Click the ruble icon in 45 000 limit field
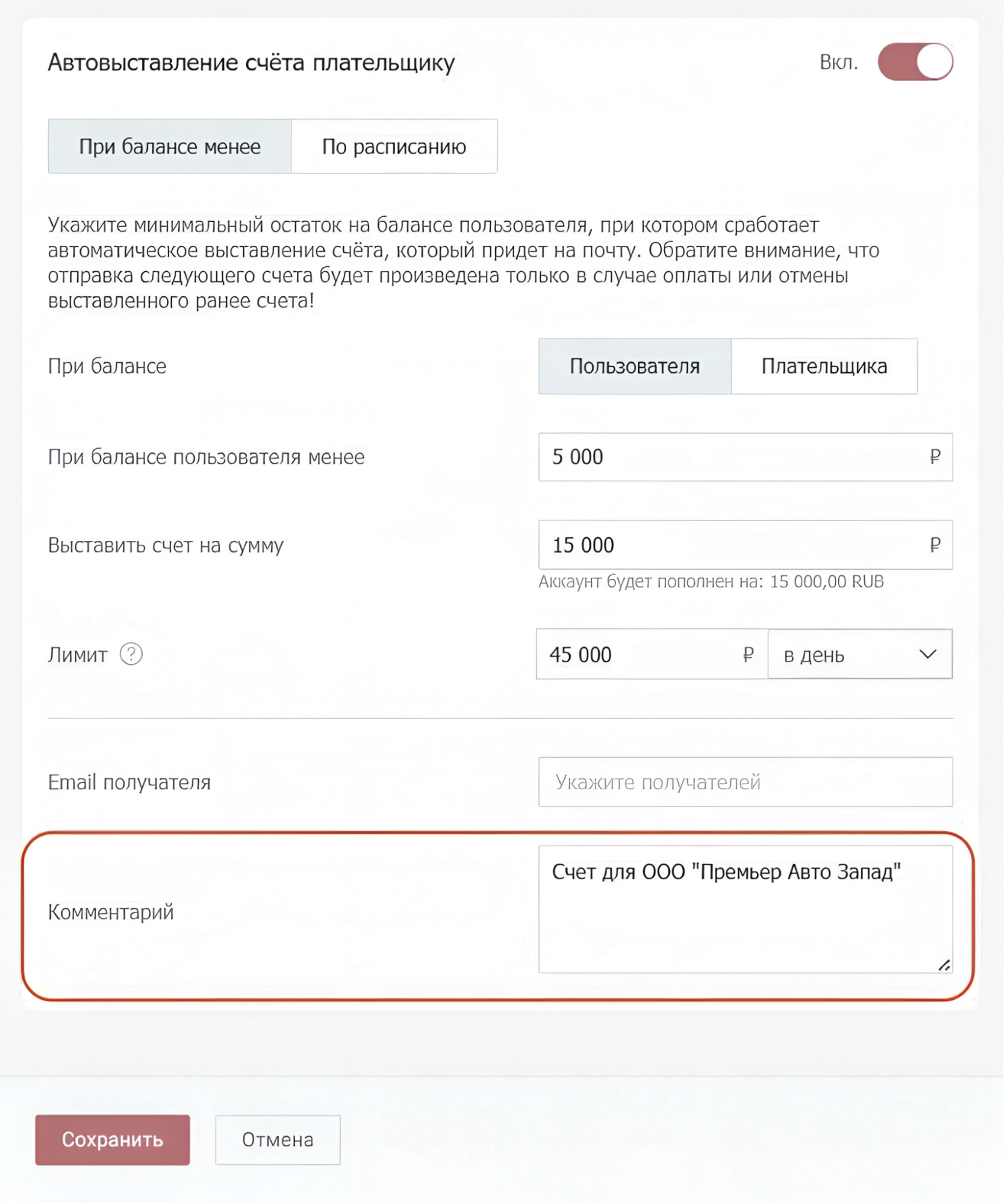The width and height of the screenshot is (1005, 1204). [x=748, y=654]
